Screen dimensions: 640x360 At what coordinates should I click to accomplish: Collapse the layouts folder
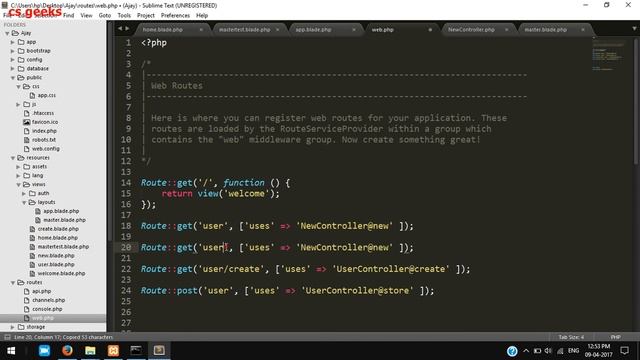click(24, 202)
